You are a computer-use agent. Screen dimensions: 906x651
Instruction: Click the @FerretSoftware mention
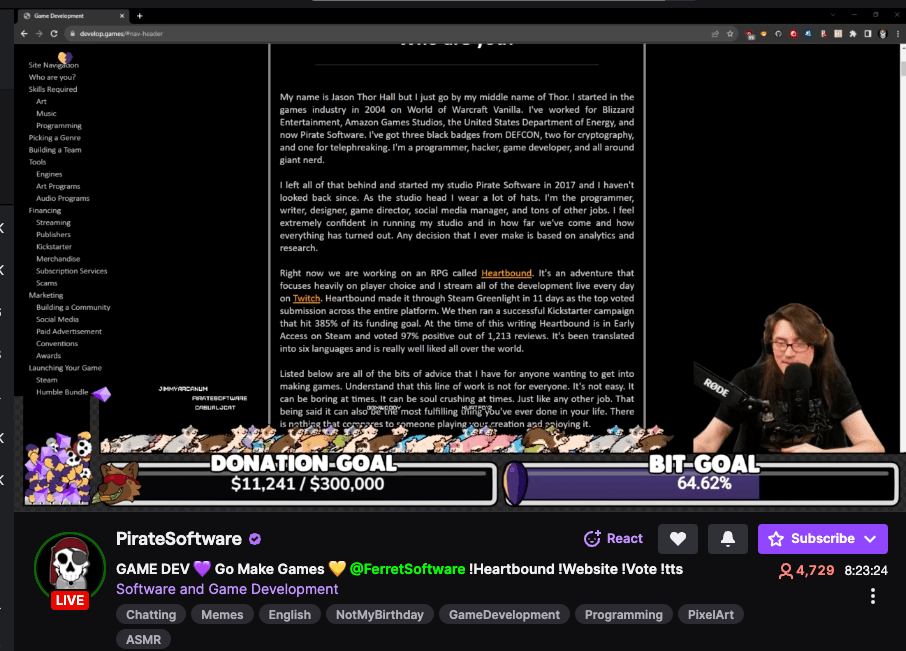(407, 569)
